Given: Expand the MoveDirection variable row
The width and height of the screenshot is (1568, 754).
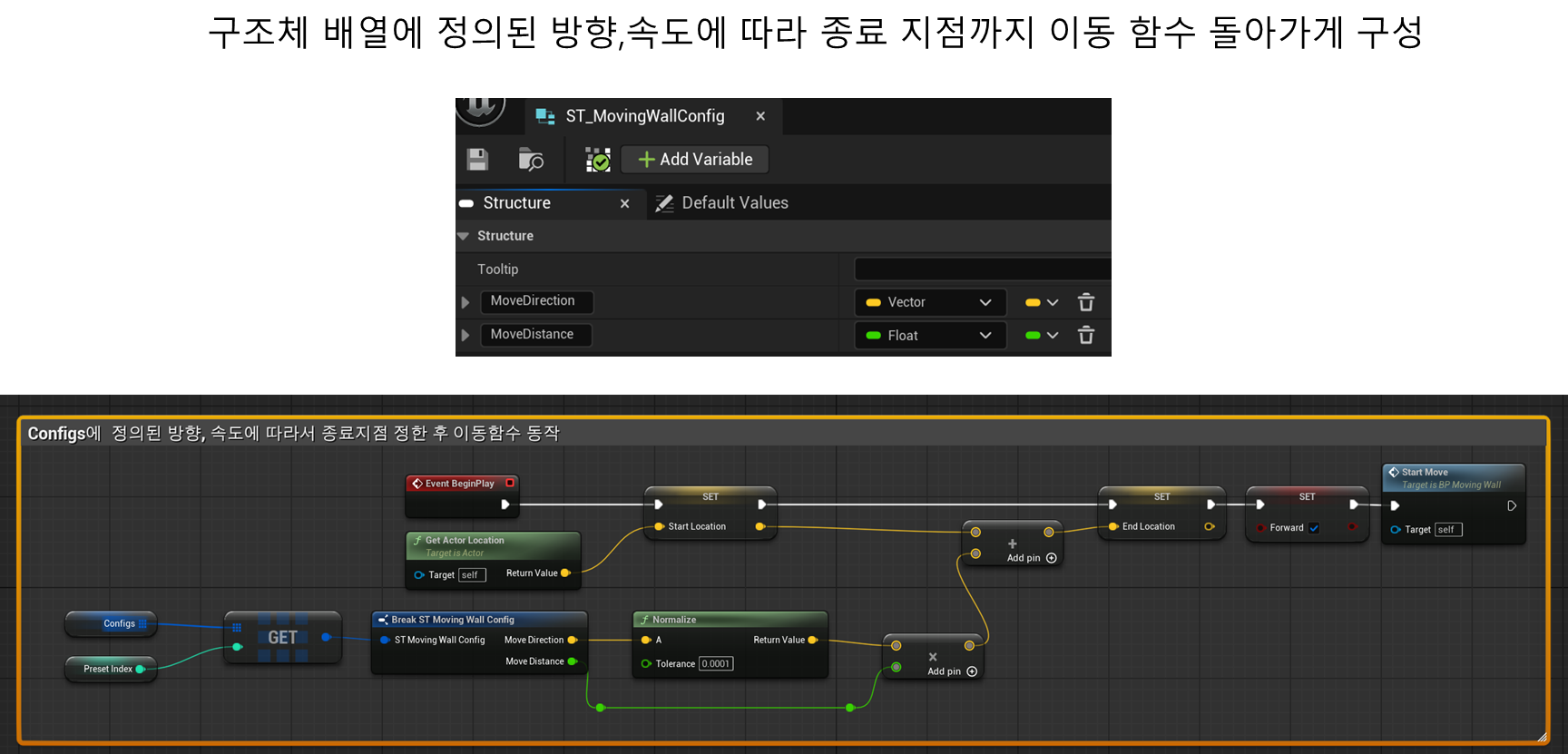Looking at the screenshot, I should [x=465, y=302].
